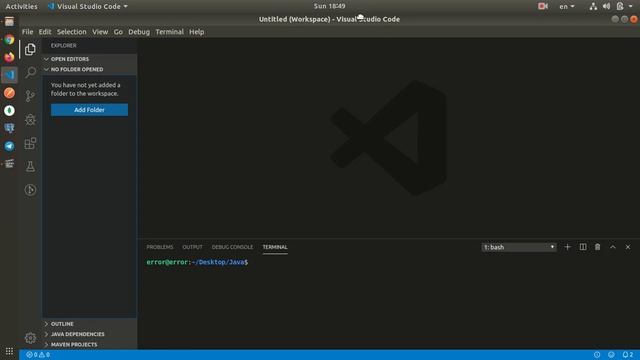Image resolution: width=640 pixels, height=360 pixels.
Task: Click the screen recording indicator in top bar
Action: point(542,6)
